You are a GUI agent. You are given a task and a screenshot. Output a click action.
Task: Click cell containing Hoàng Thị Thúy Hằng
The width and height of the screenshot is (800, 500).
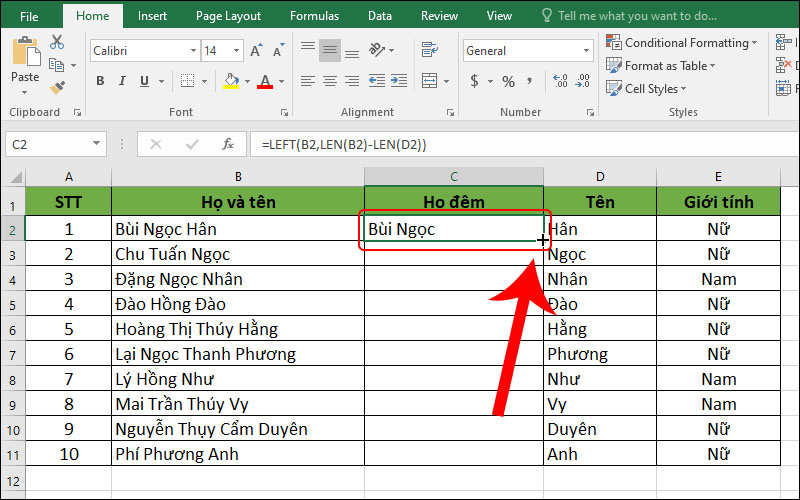pos(238,329)
